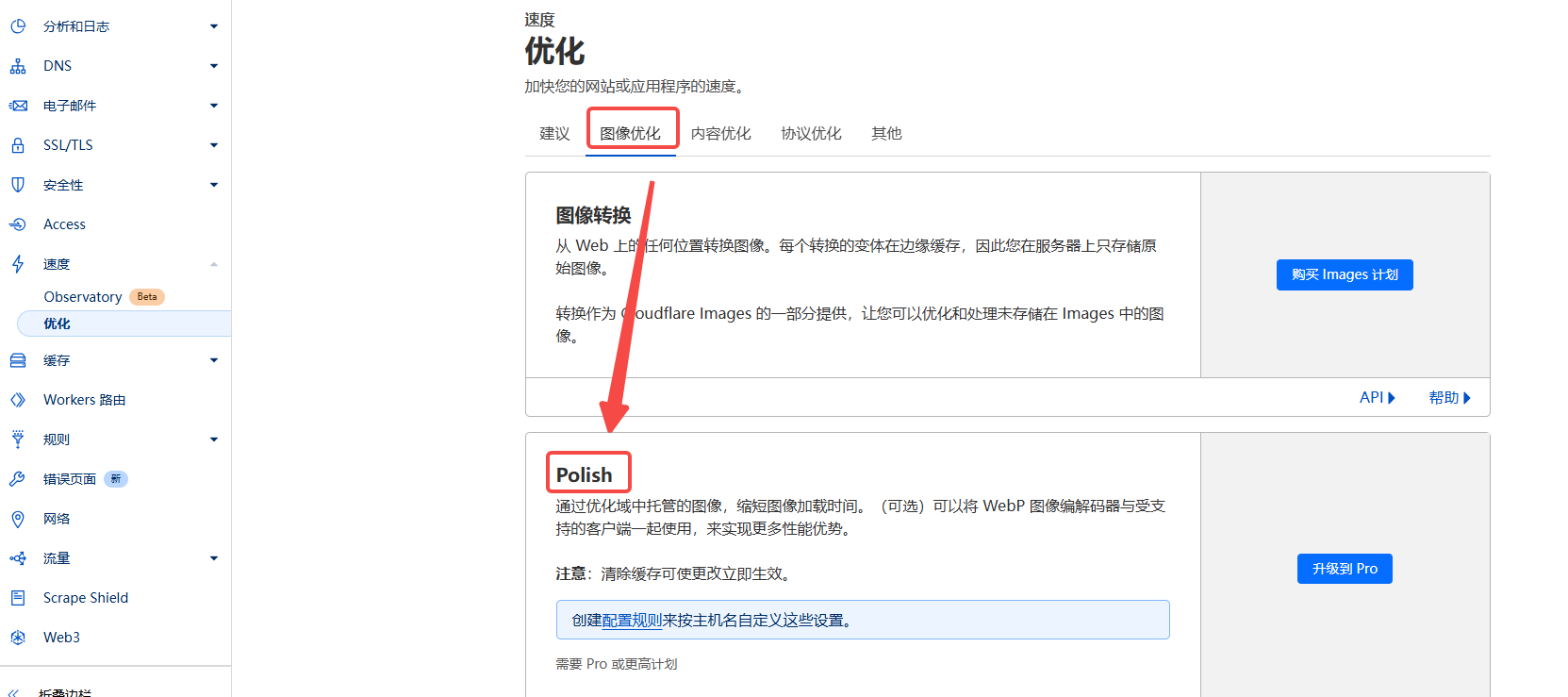The image size is (1568, 697).
Task: Expand the SSL/TLS menu arrow
Action: tap(214, 145)
